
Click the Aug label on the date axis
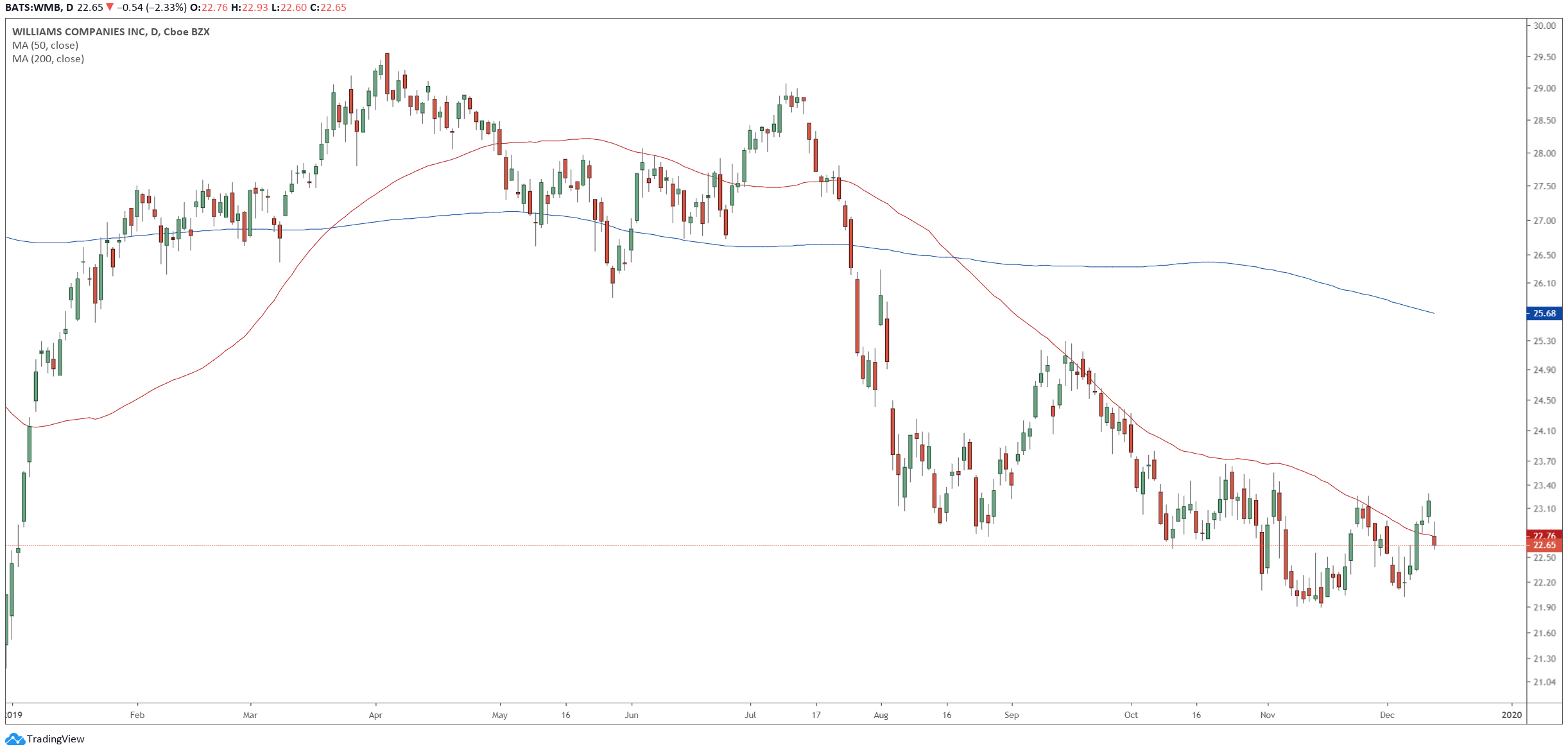(881, 715)
